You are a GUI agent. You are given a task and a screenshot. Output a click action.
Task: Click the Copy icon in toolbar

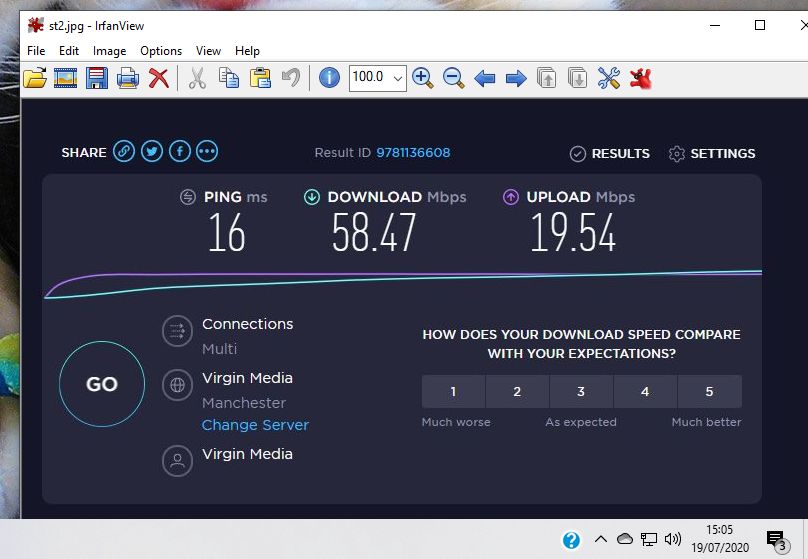click(x=229, y=78)
